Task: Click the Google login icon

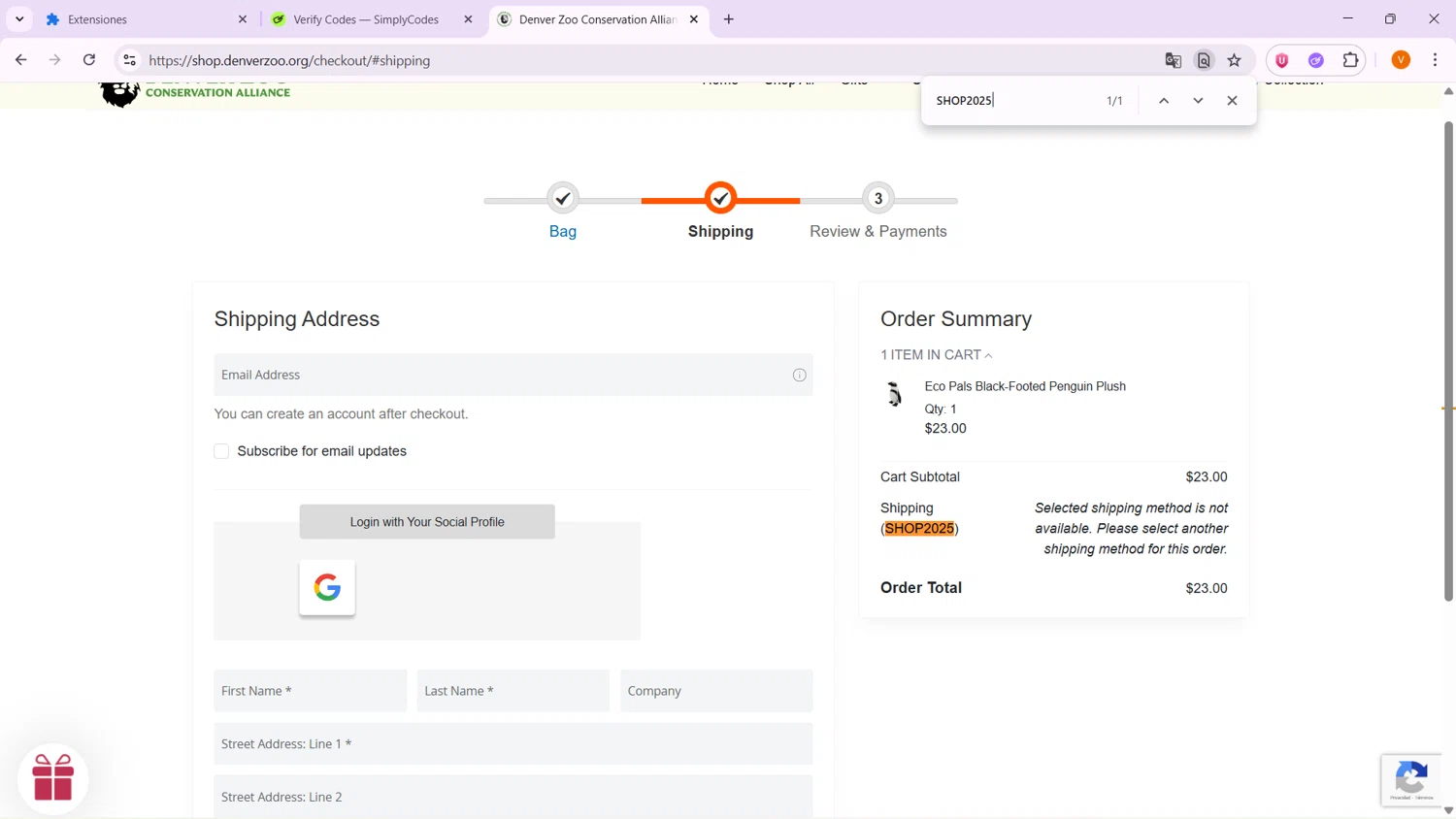Action: (327, 587)
